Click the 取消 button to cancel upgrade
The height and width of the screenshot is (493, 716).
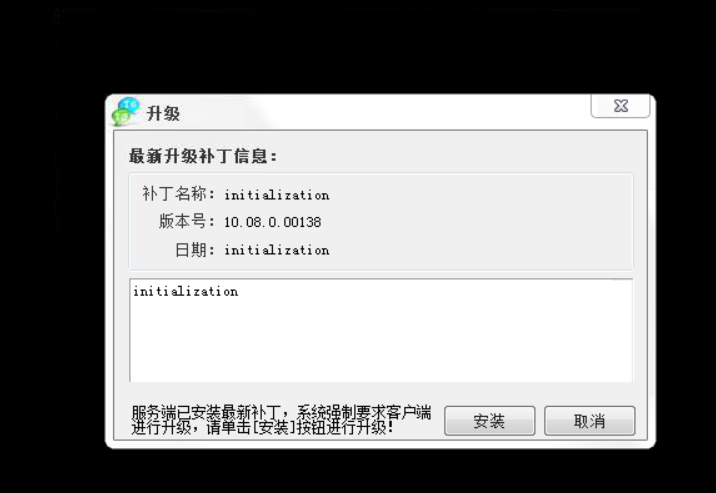pyautogui.click(x=590, y=420)
